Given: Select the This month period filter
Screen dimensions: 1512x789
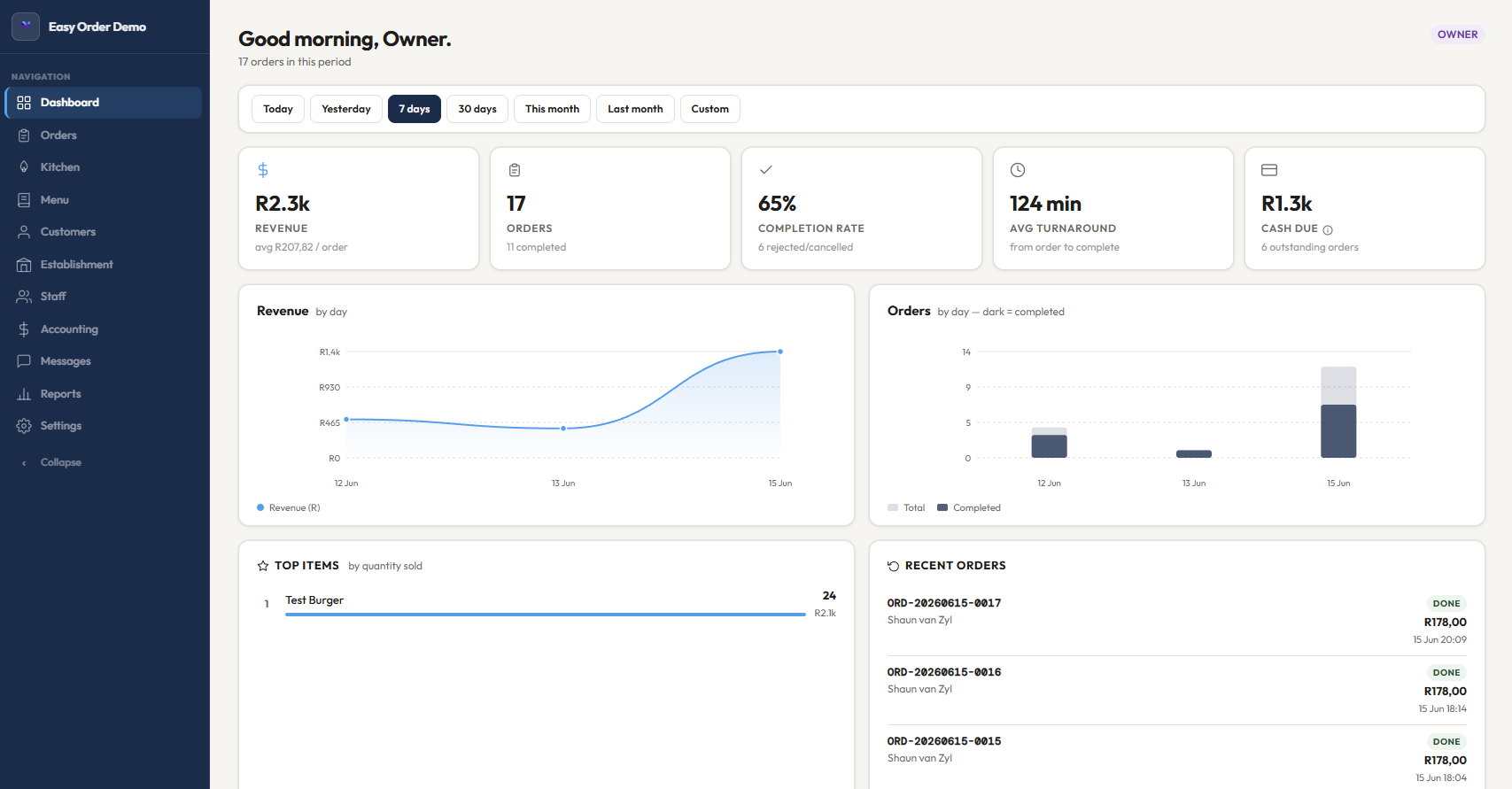Looking at the screenshot, I should tap(552, 109).
